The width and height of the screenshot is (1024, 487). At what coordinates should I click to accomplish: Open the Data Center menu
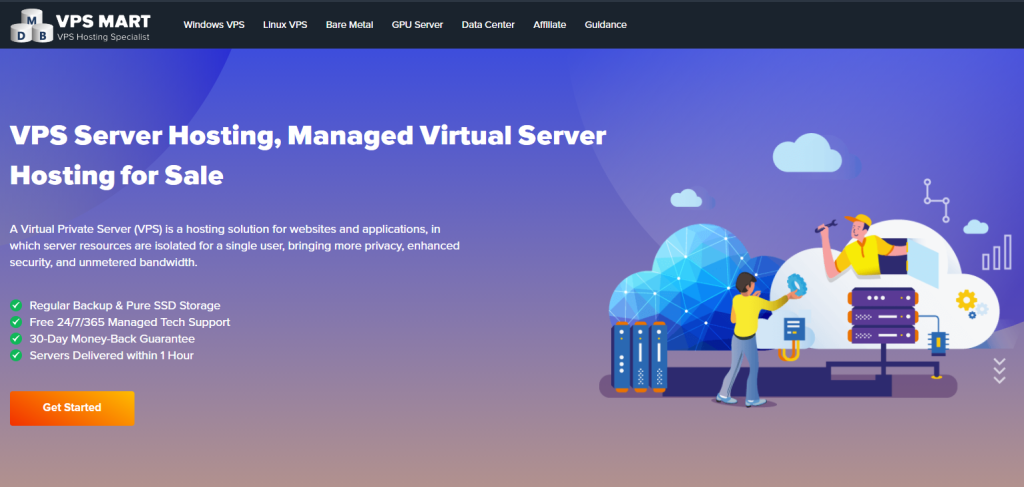pyautogui.click(x=488, y=25)
